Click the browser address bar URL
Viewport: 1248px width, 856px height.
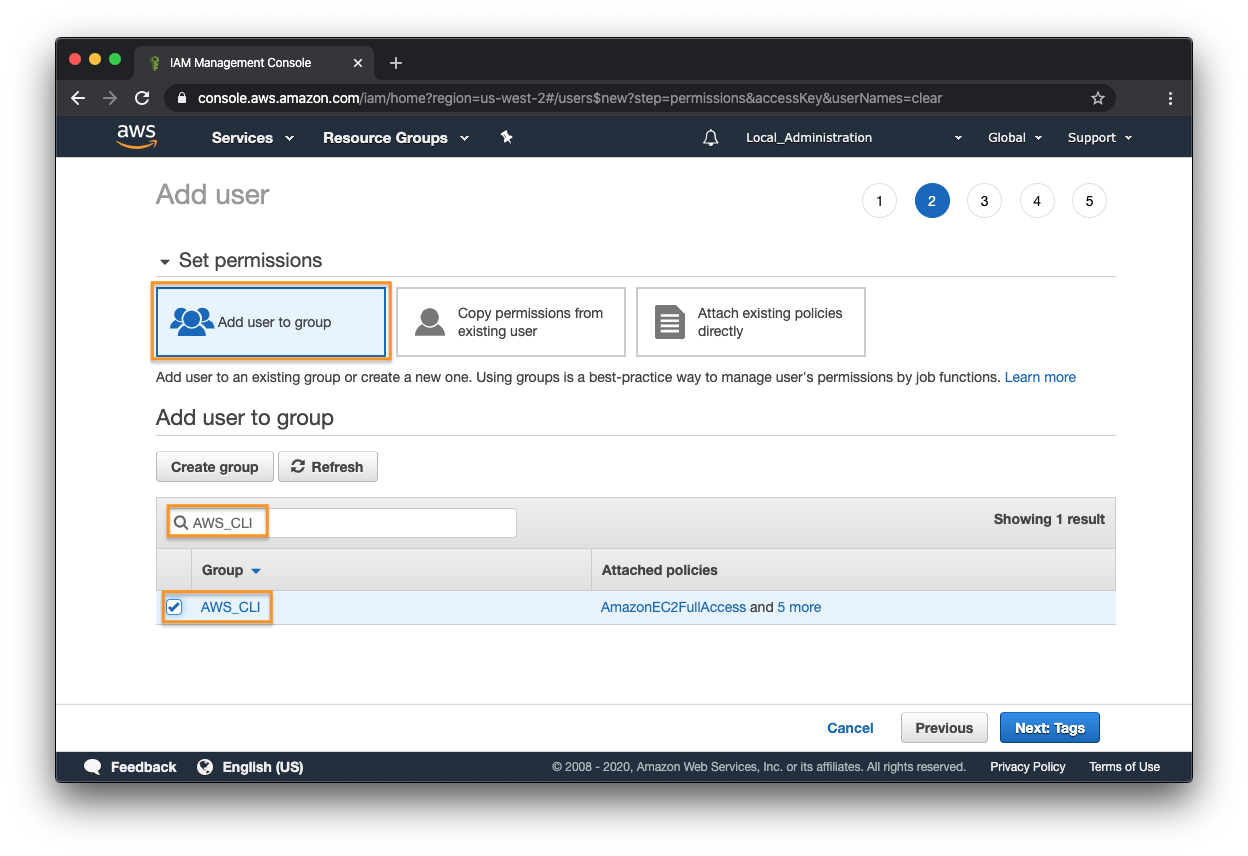(x=570, y=98)
